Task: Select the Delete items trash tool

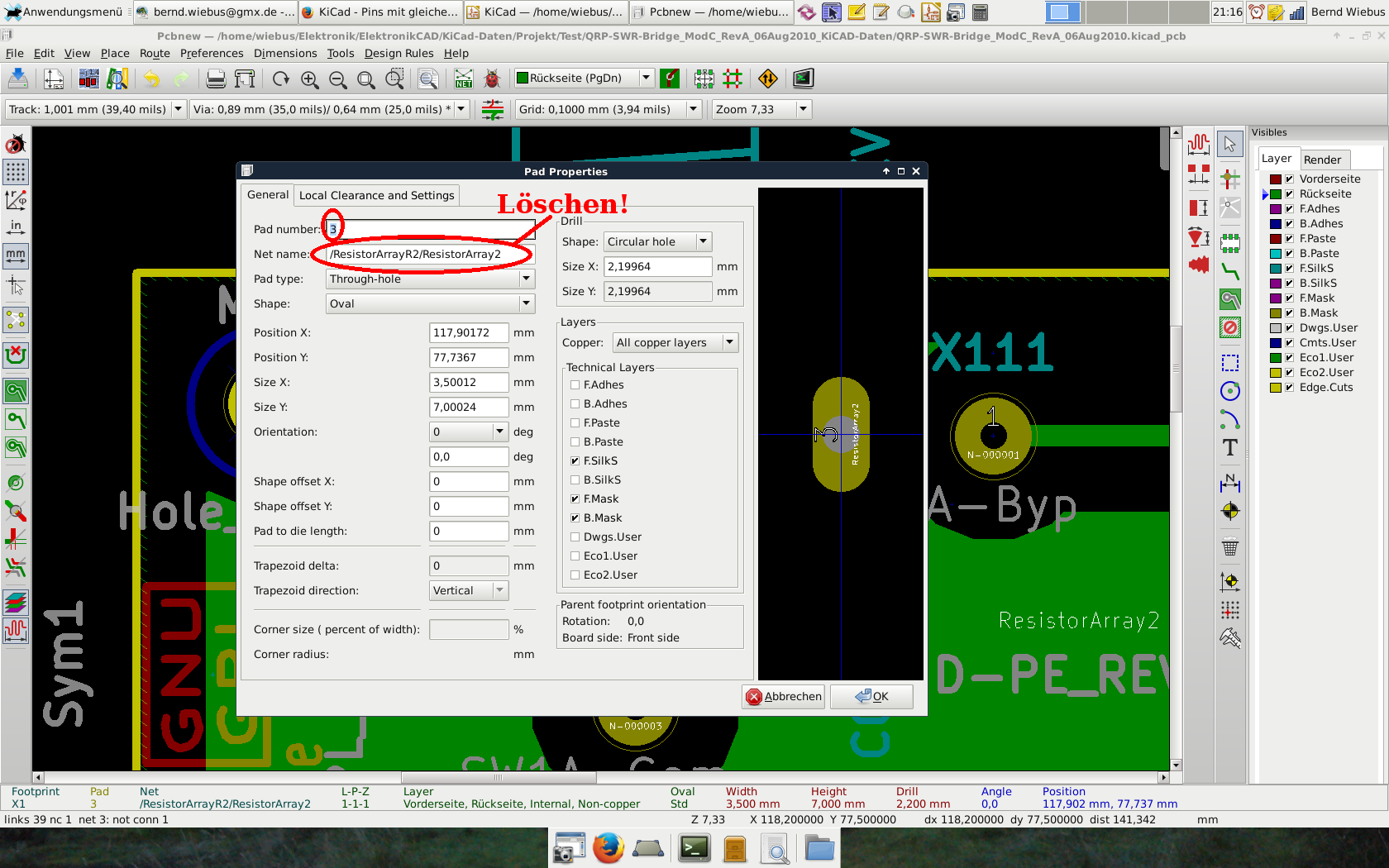Action: click(x=1230, y=546)
